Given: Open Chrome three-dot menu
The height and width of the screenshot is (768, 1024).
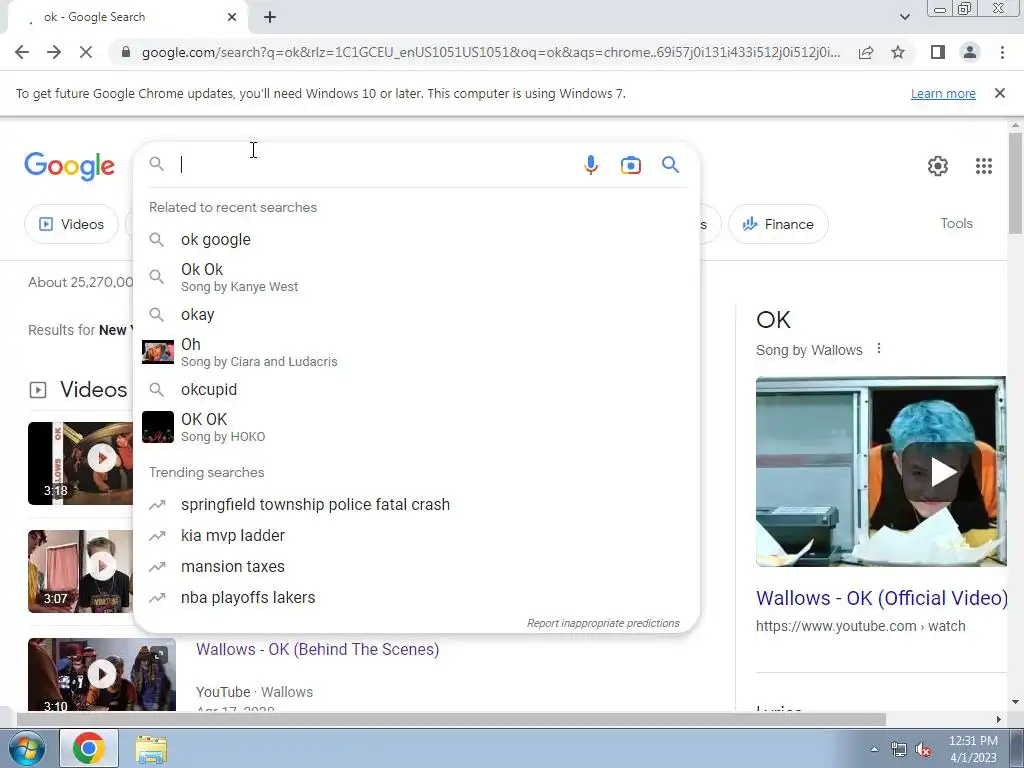Looking at the screenshot, I should click(x=1002, y=52).
